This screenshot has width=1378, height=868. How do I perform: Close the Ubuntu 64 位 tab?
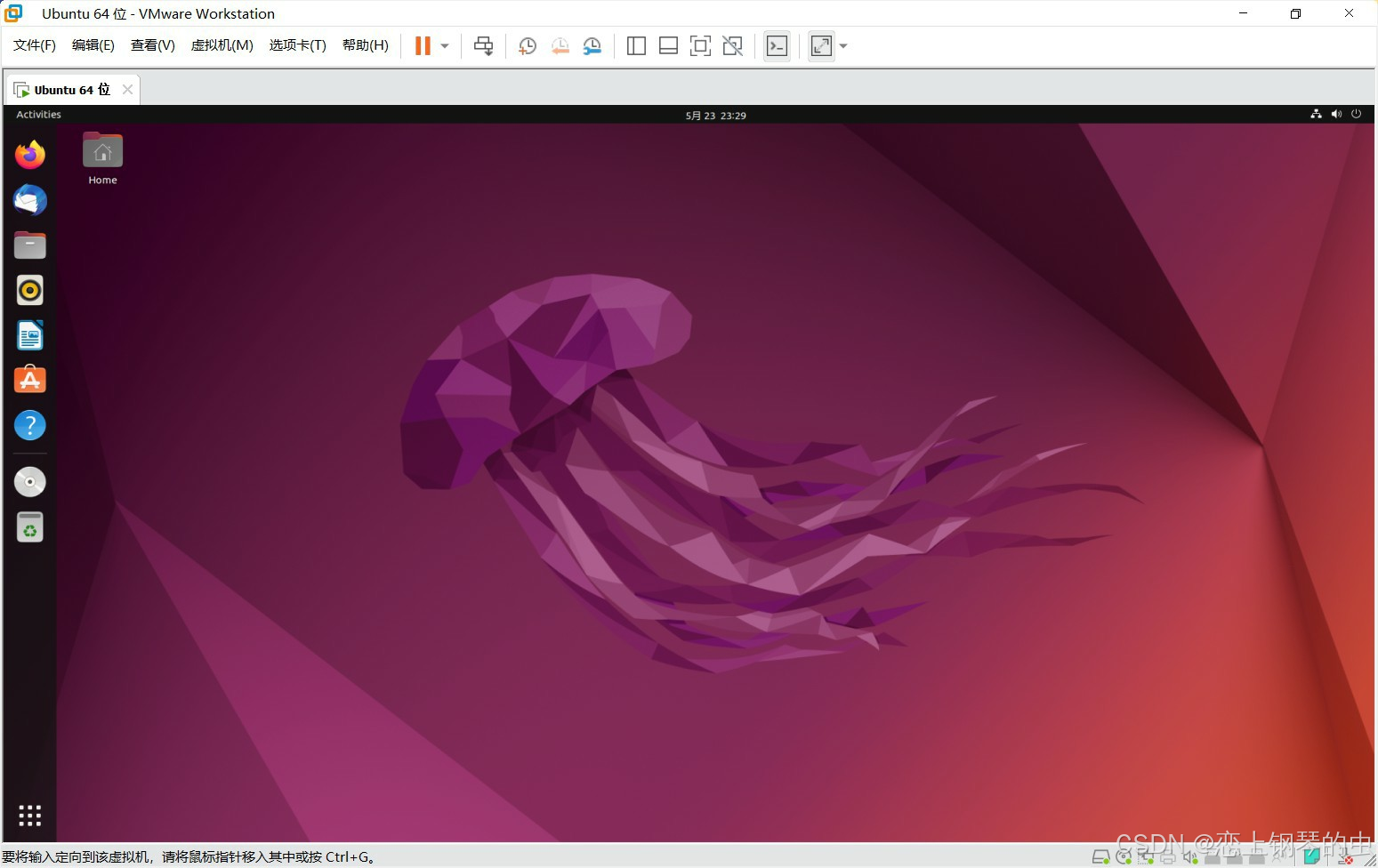click(x=127, y=90)
